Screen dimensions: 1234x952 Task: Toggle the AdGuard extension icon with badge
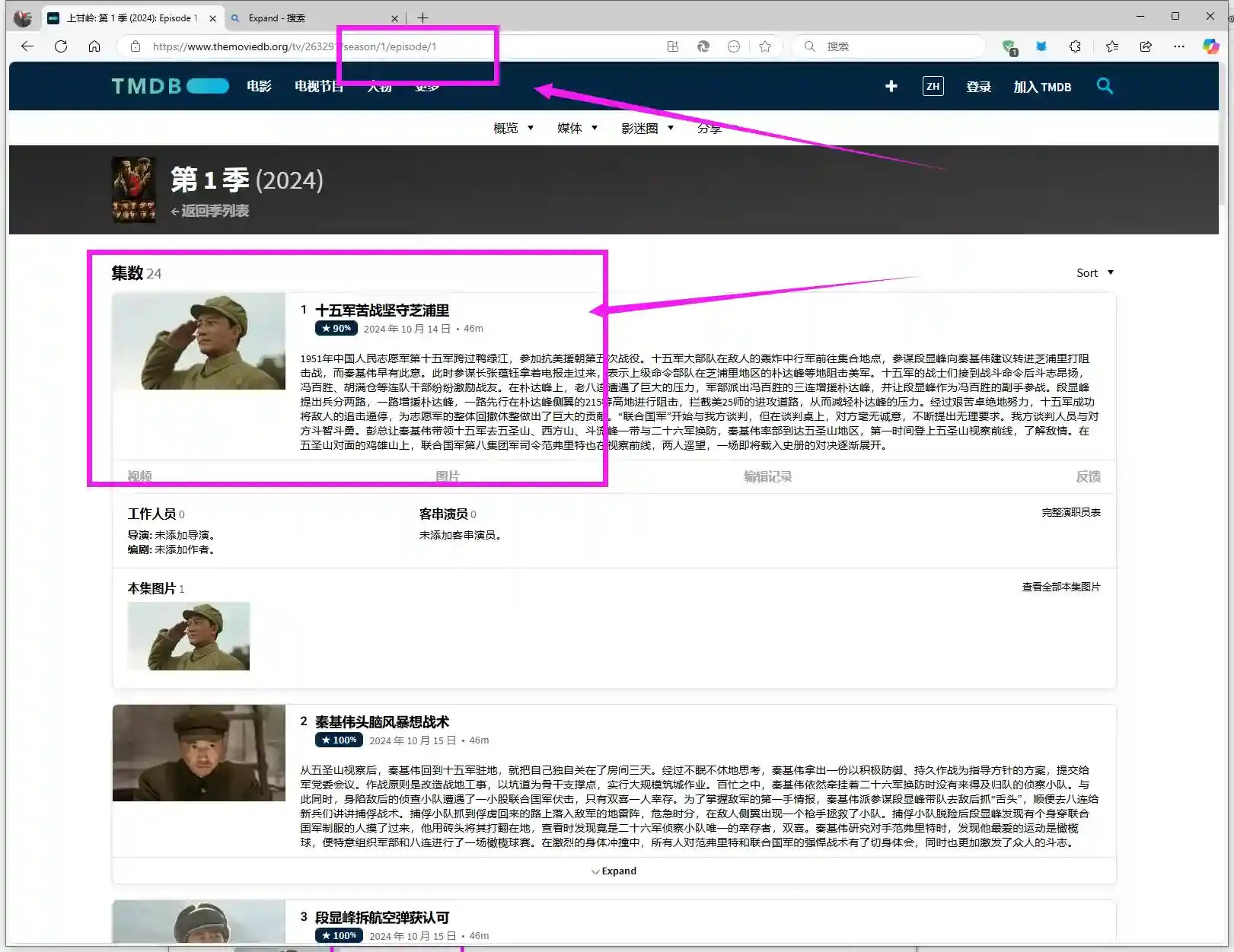pos(1007,46)
